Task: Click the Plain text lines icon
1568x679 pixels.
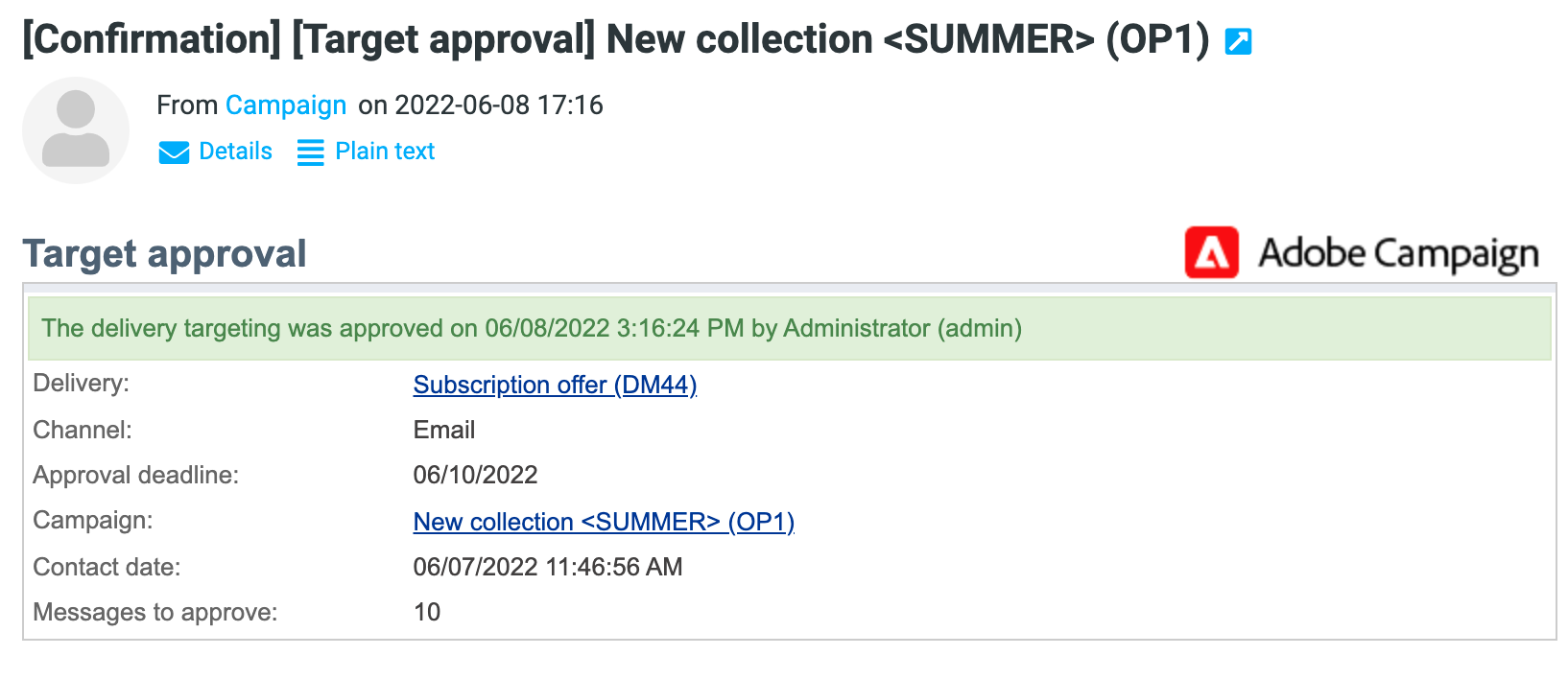Action: click(310, 152)
